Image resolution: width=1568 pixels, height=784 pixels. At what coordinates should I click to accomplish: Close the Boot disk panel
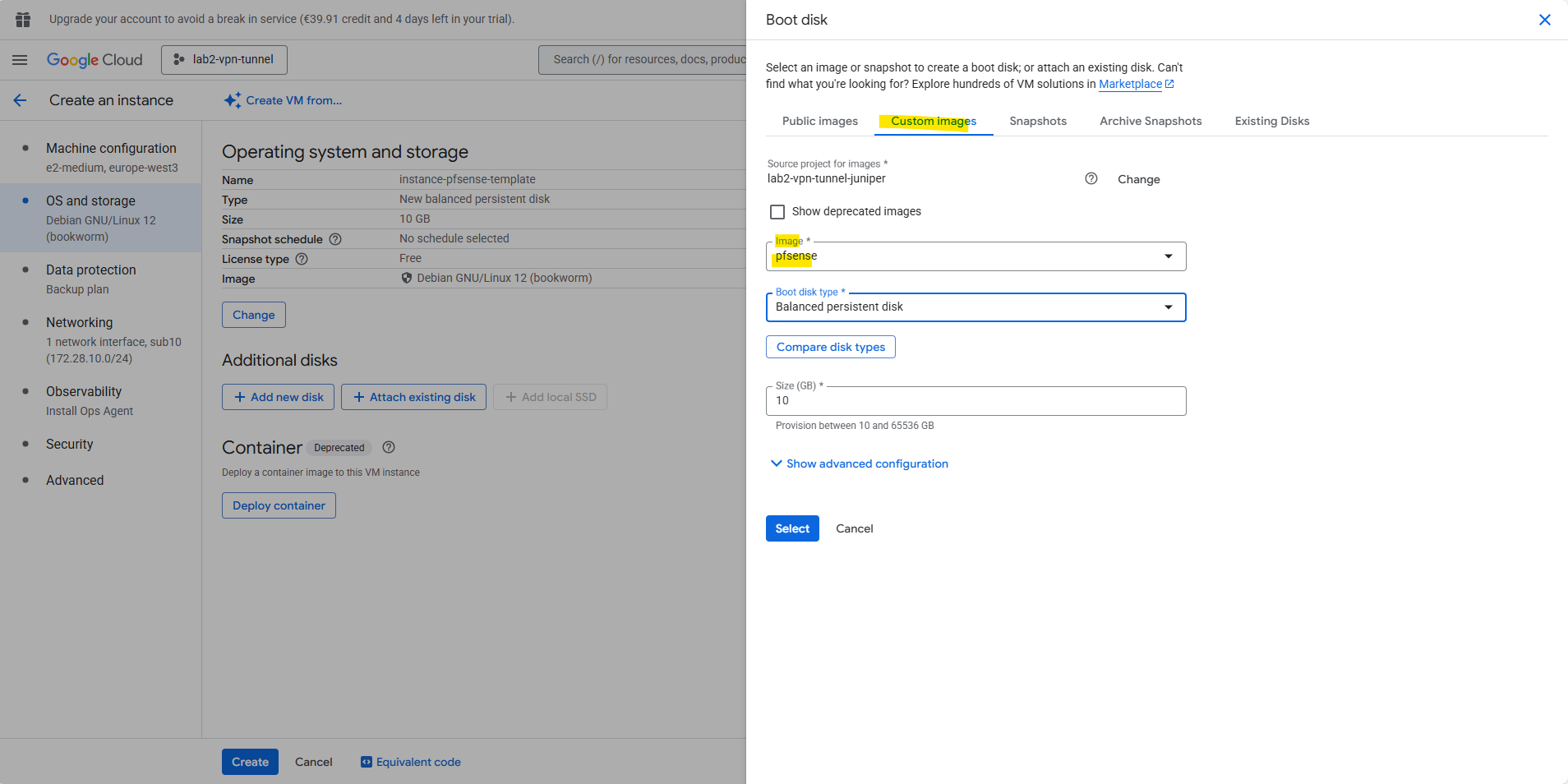coord(1544,20)
